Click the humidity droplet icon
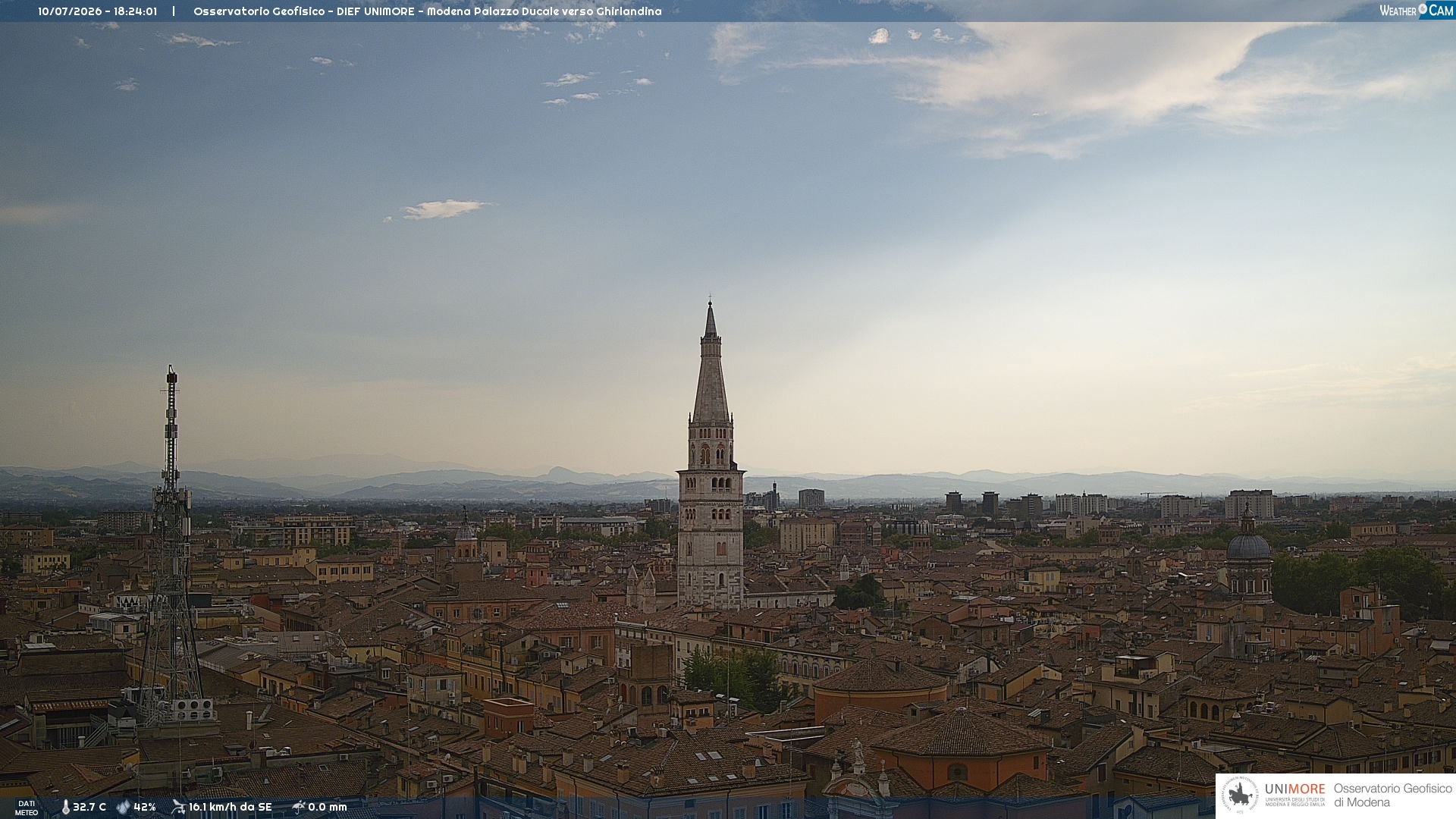 coord(123,808)
